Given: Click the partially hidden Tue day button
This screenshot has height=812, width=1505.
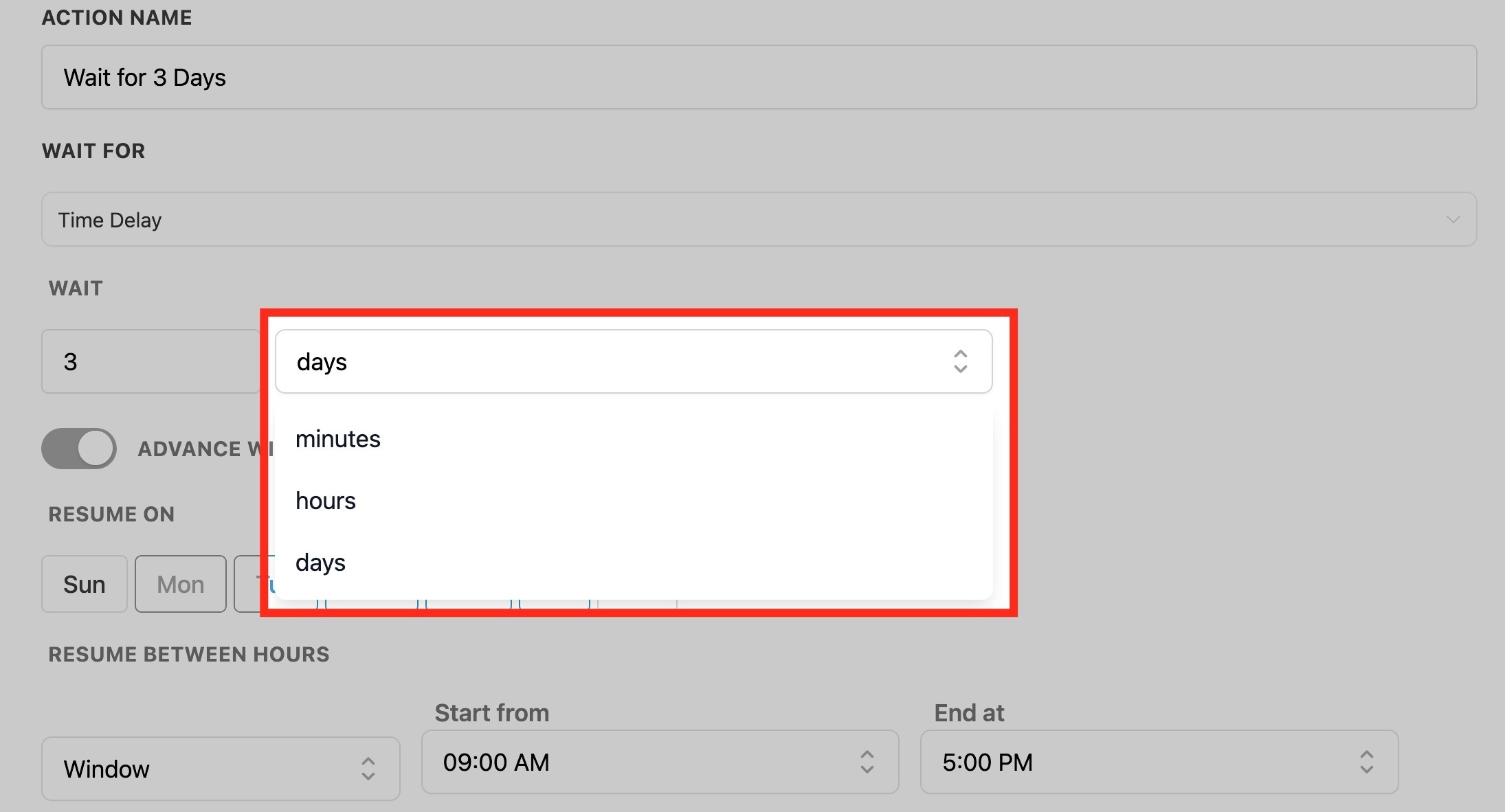Looking at the screenshot, I should click(247, 584).
